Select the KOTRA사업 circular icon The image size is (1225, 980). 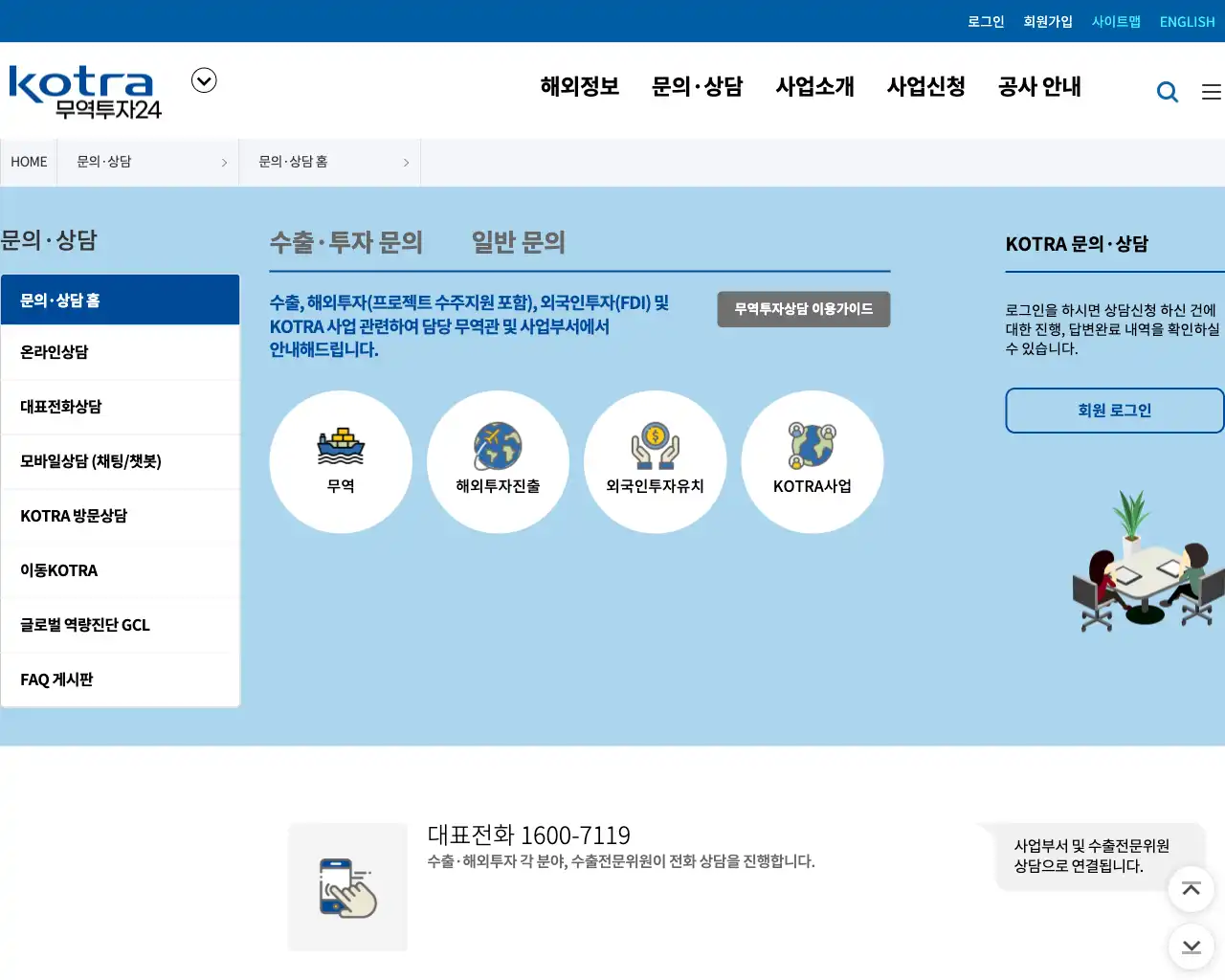[812, 461]
